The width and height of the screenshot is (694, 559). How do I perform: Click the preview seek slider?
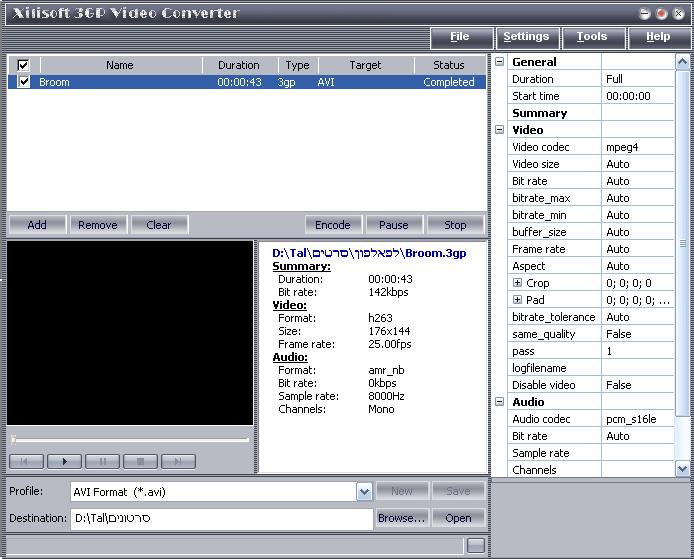pos(130,439)
